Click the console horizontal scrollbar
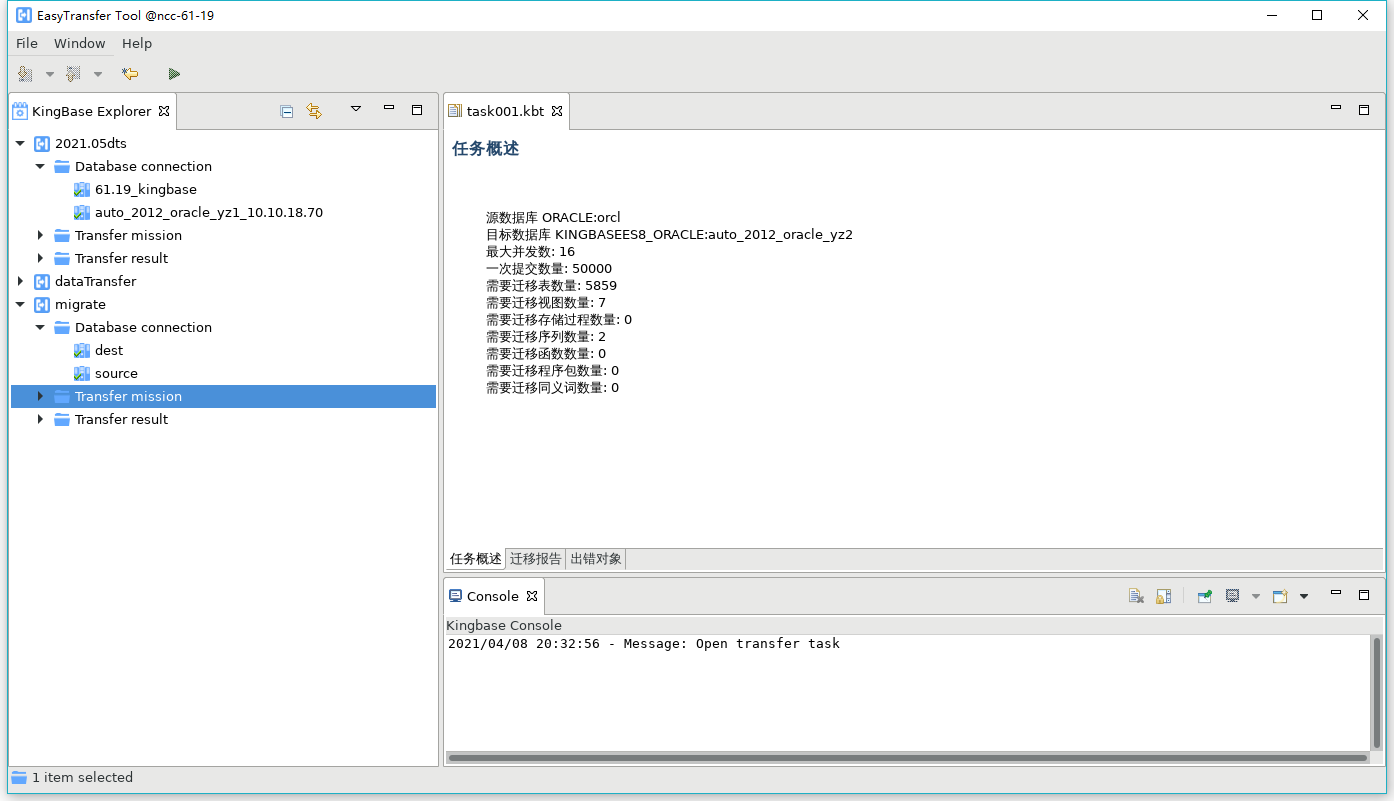The height and width of the screenshot is (801, 1394). (x=907, y=758)
